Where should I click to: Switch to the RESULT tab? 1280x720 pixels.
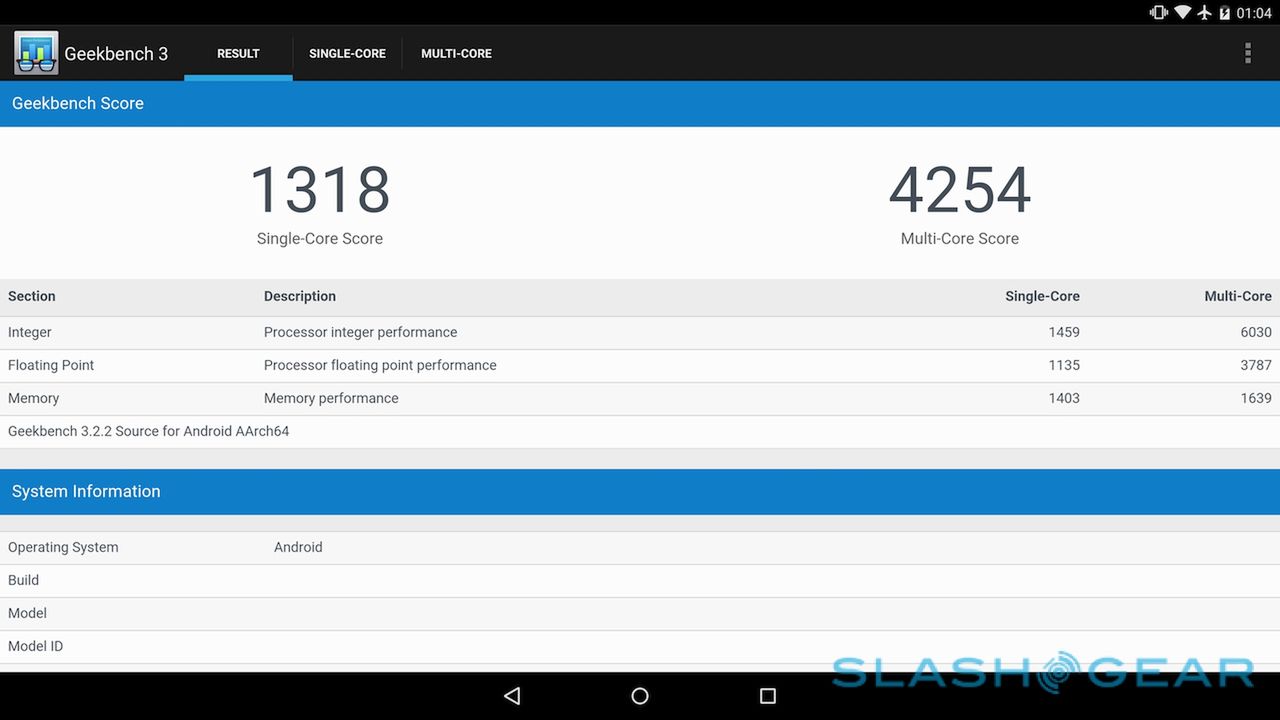click(x=238, y=54)
